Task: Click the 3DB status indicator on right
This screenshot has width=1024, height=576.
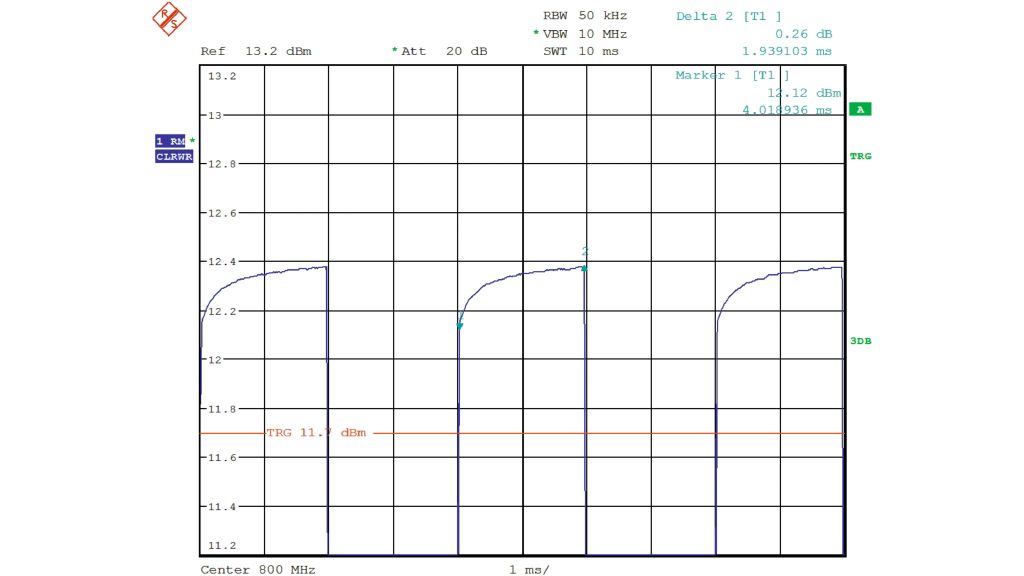Action: [x=860, y=341]
